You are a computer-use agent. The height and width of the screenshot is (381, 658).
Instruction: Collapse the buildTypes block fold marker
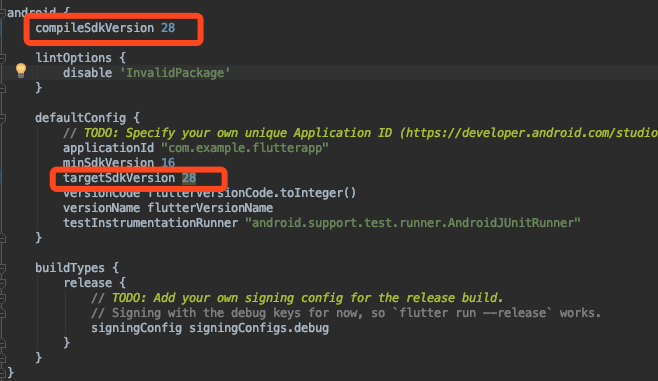point(2,268)
